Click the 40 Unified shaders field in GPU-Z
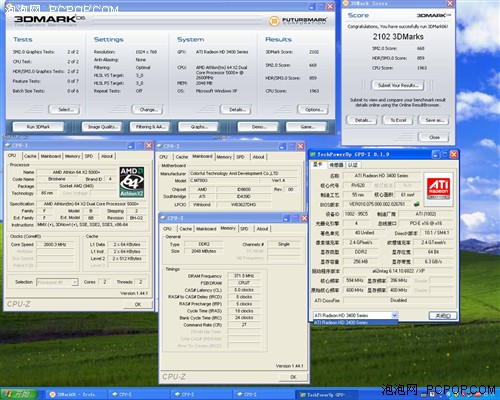This screenshot has height=400, width=500. (364, 233)
